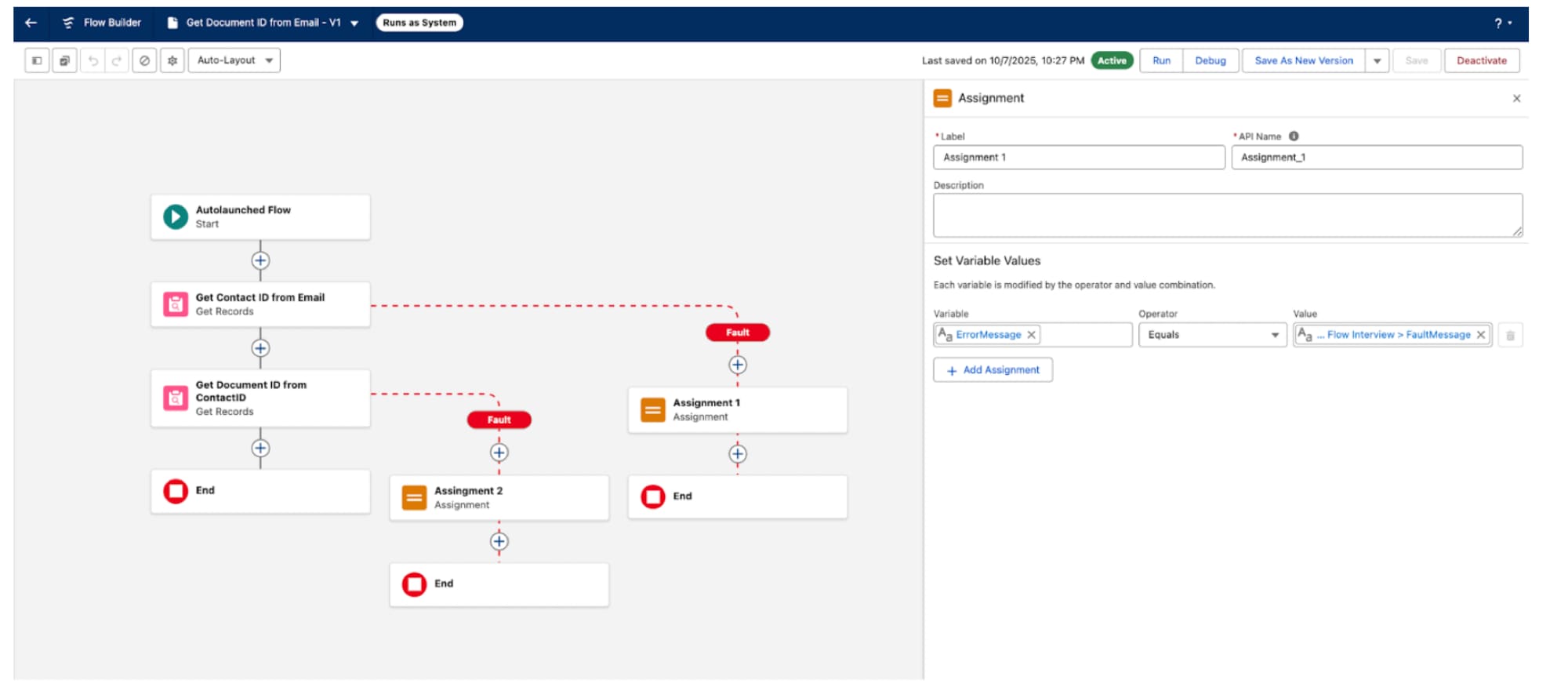Click the ErrorMessage variable pill
Screen dimensions: 1568x687
pos(988,335)
